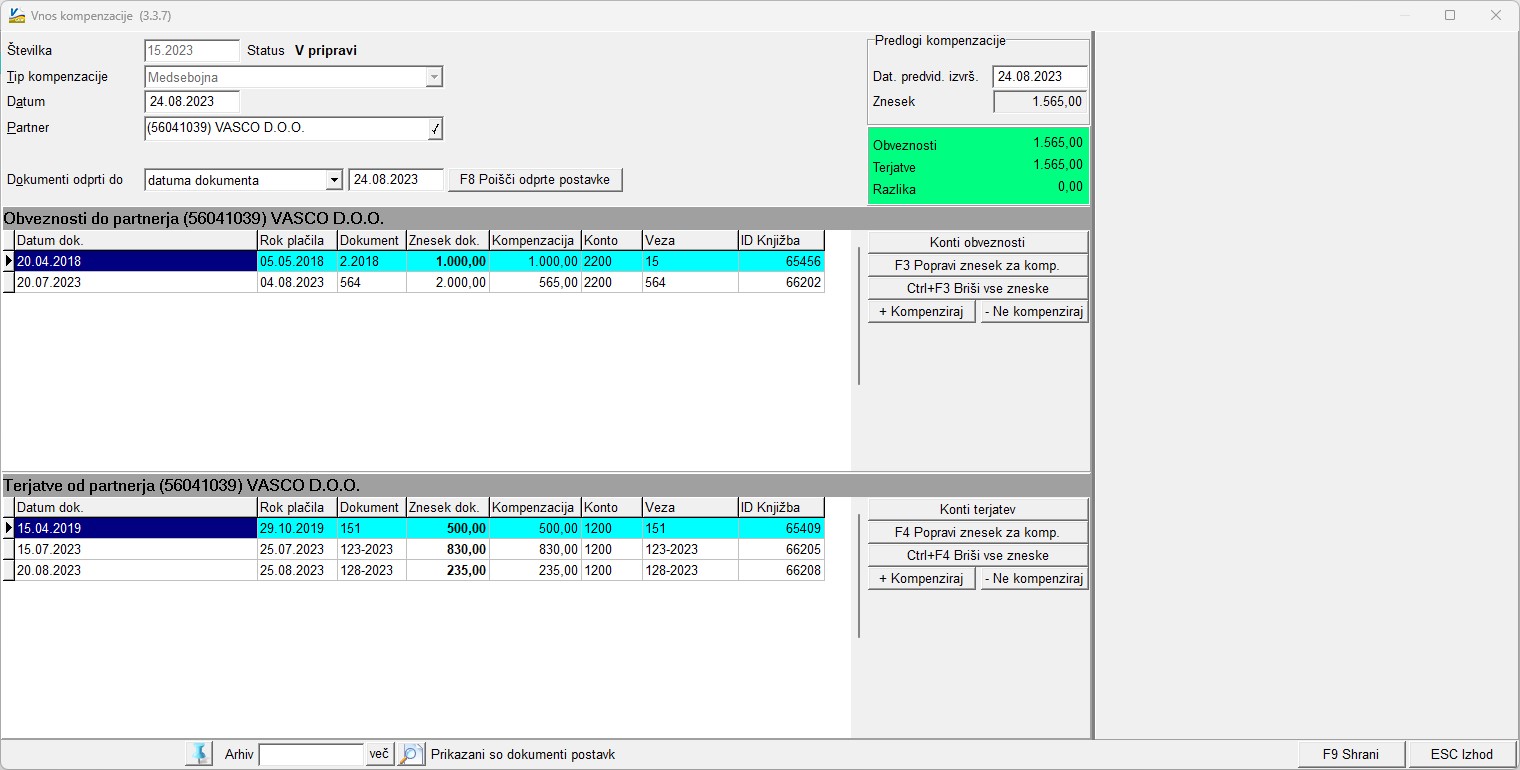Click the Dat. predvid. izvrš. date field
Viewport: 1520px width, 770px height.
point(1040,77)
